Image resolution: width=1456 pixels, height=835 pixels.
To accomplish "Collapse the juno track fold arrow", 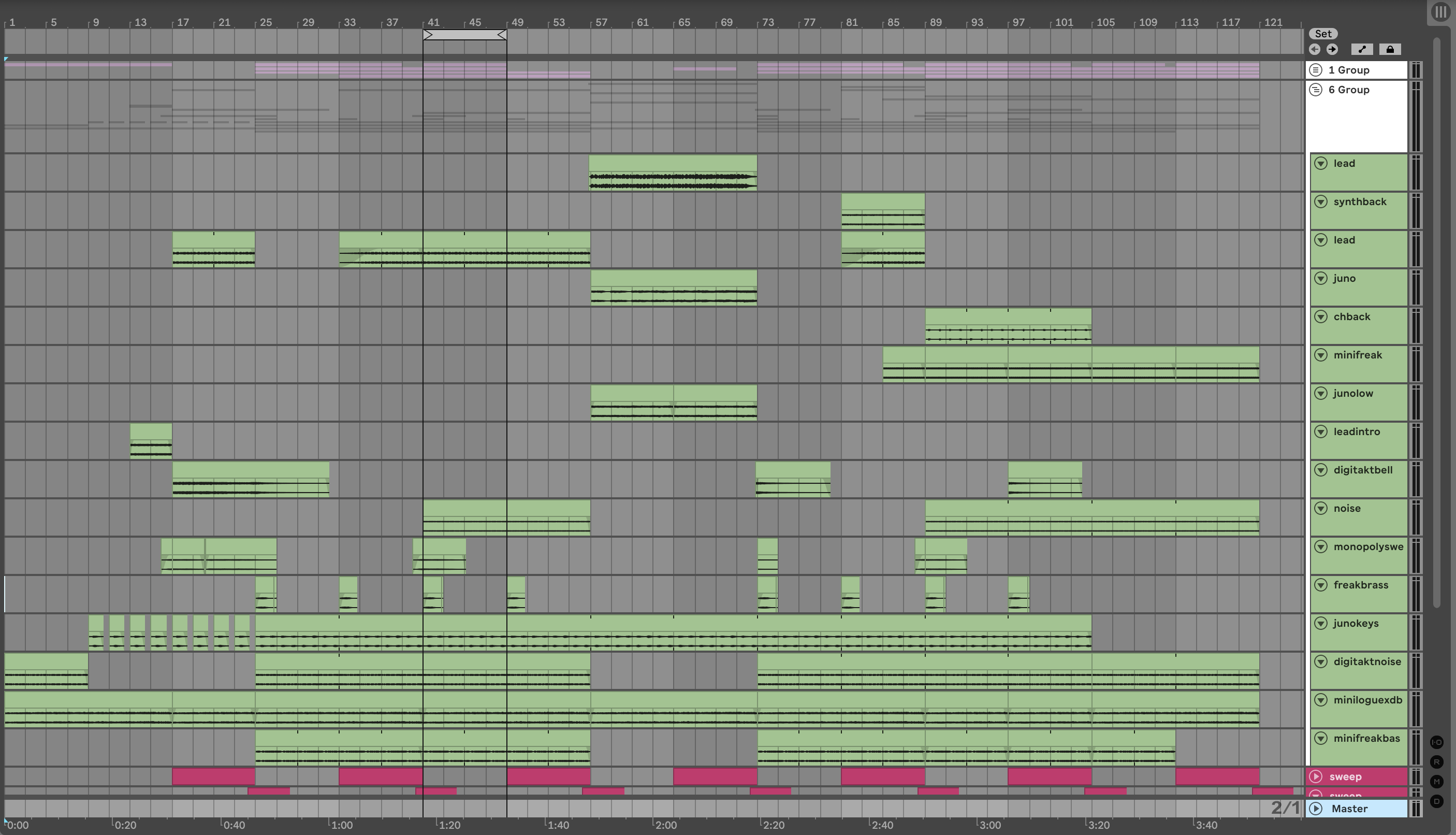I will point(1321,278).
